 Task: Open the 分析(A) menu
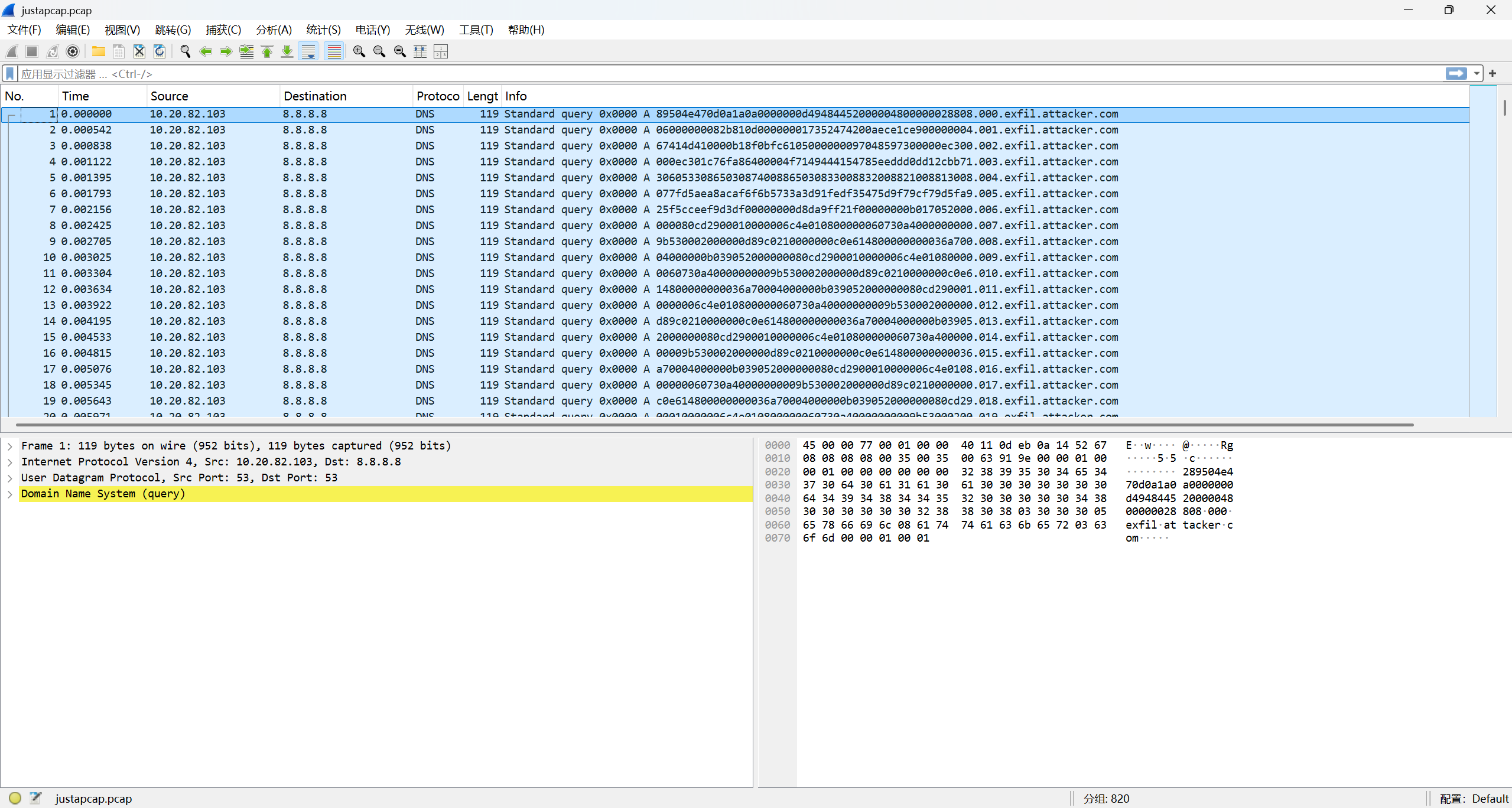[x=274, y=30]
